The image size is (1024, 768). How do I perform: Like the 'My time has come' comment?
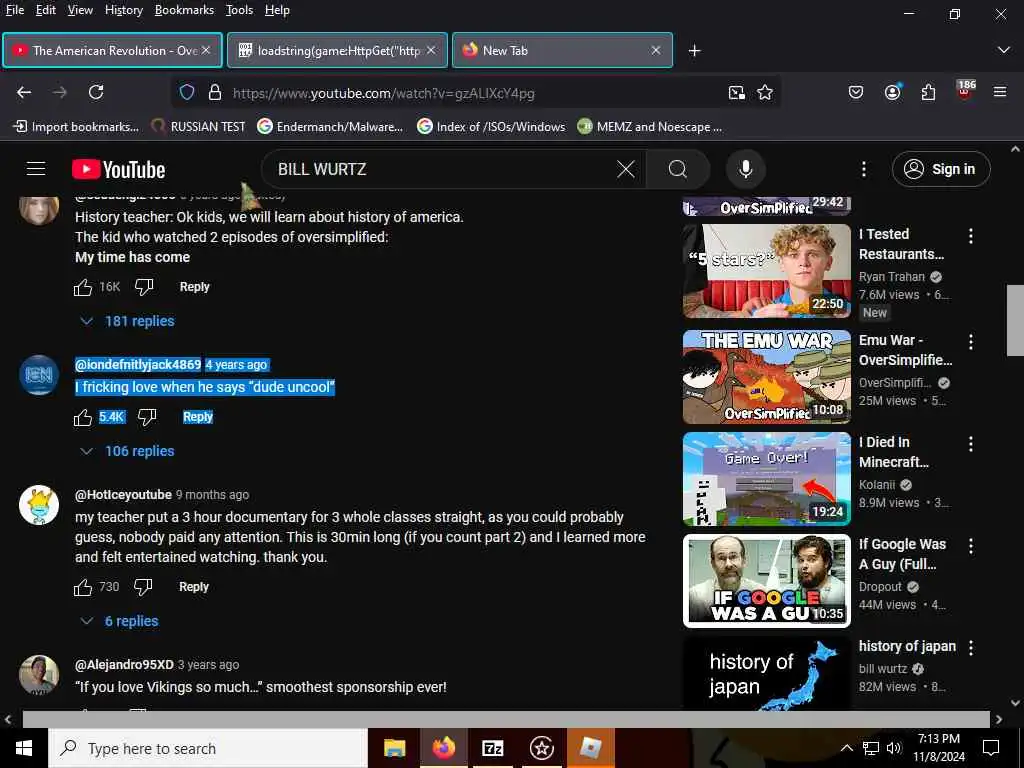tap(83, 287)
